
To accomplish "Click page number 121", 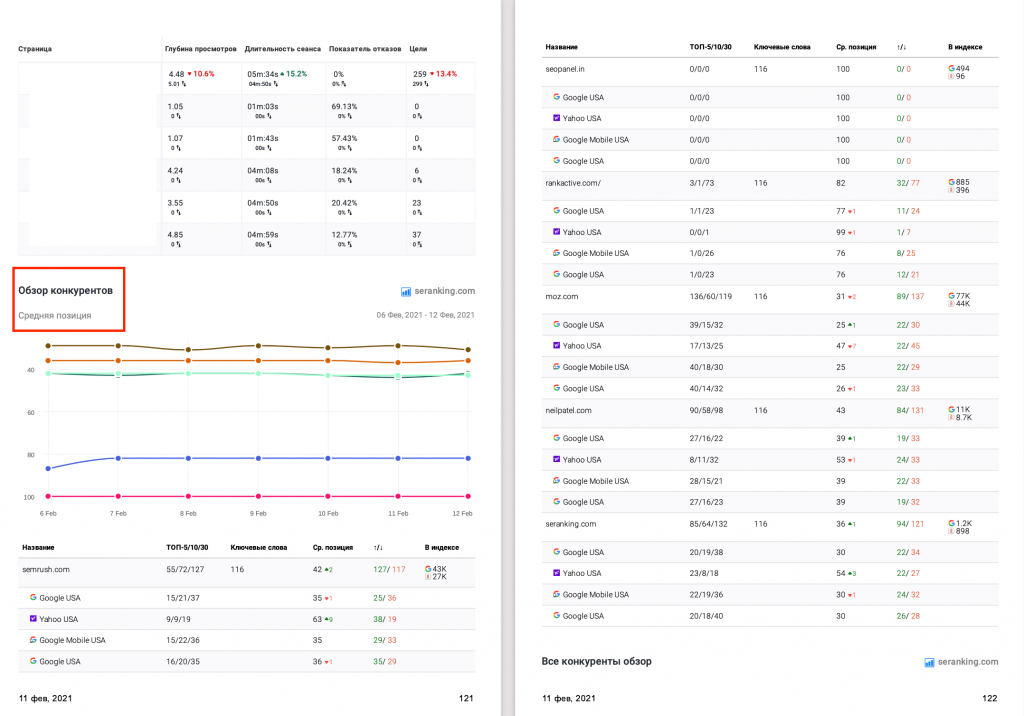I will coord(466,698).
